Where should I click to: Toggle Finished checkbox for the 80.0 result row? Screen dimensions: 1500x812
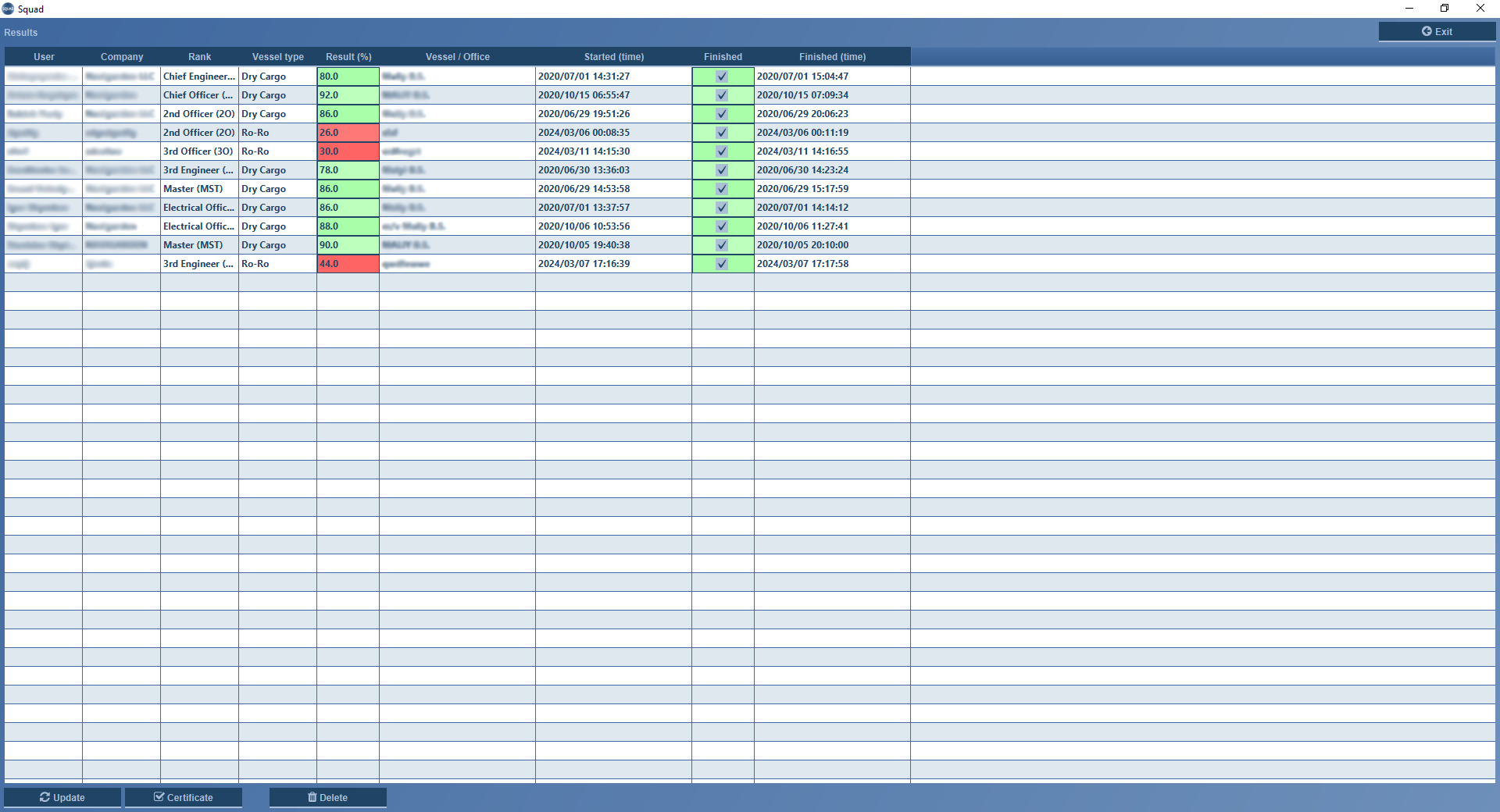[722, 77]
